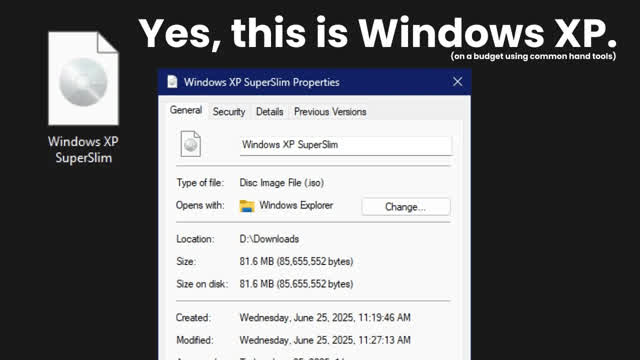Select the Modified date 11:27:13 AM value
The image size is (640, 360).
[325, 340]
